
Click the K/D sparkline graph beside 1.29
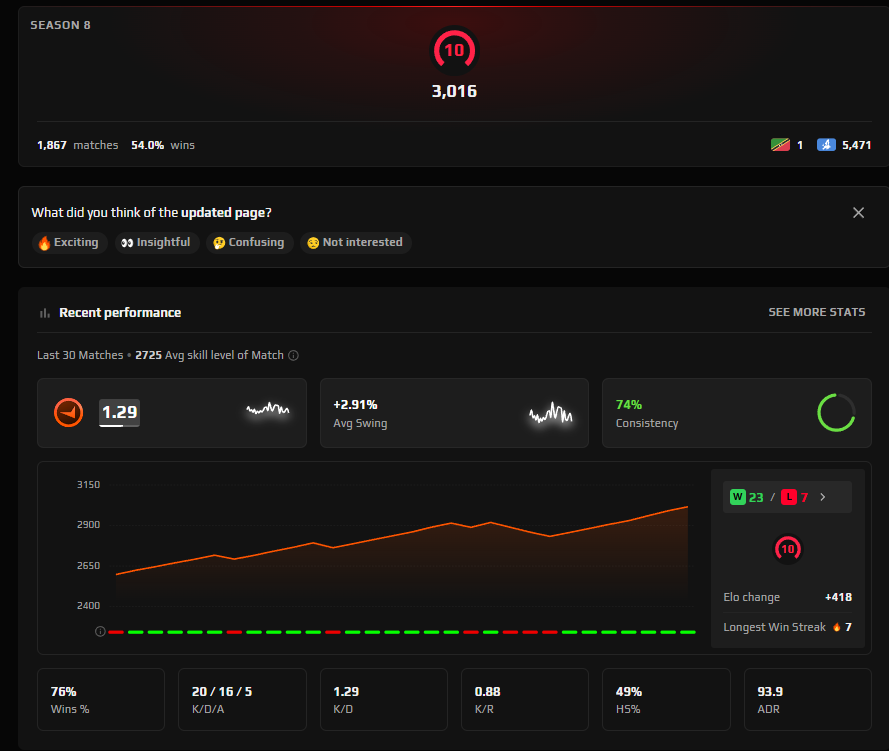268,409
